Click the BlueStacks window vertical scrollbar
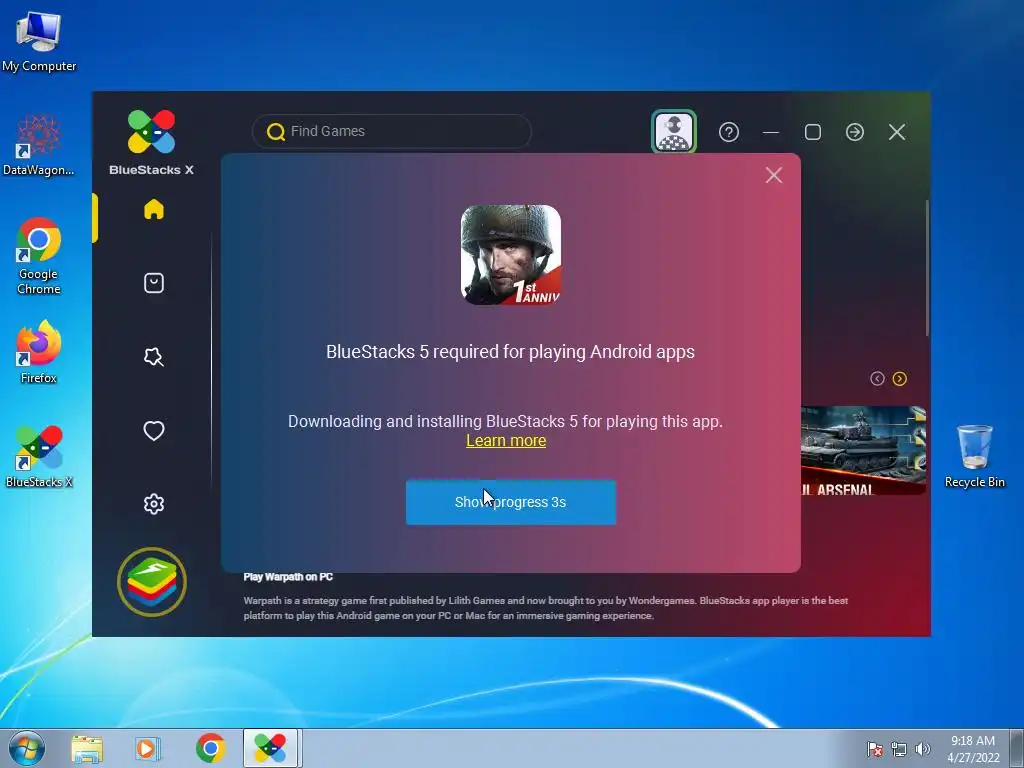Image resolution: width=1024 pixels, height=768 pixels. [x=927, y=268]
